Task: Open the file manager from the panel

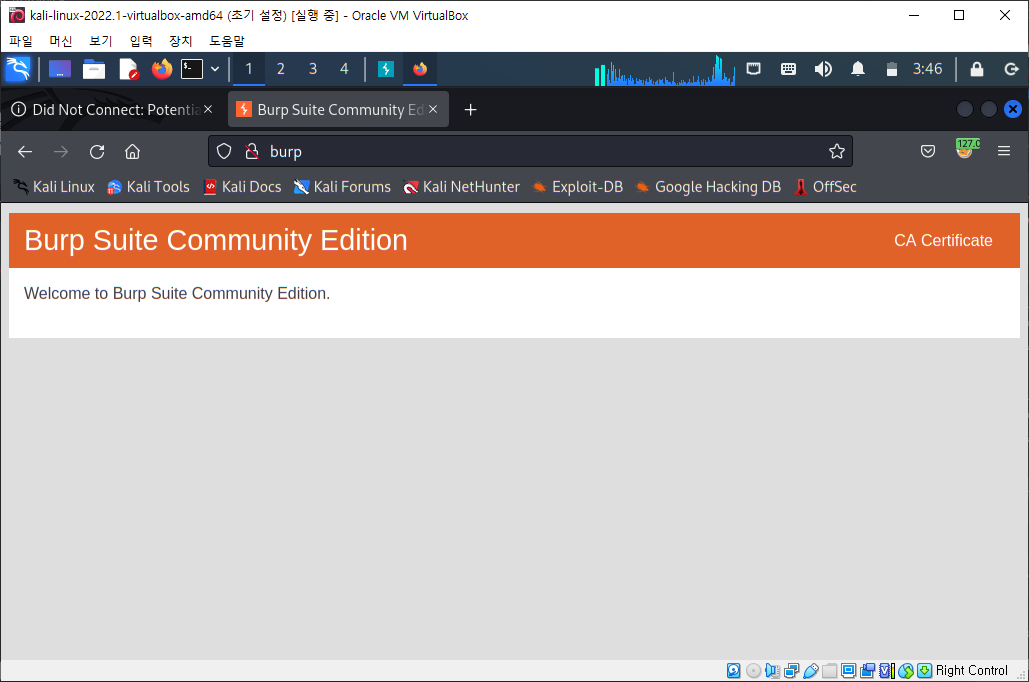Action: [94, 69]
